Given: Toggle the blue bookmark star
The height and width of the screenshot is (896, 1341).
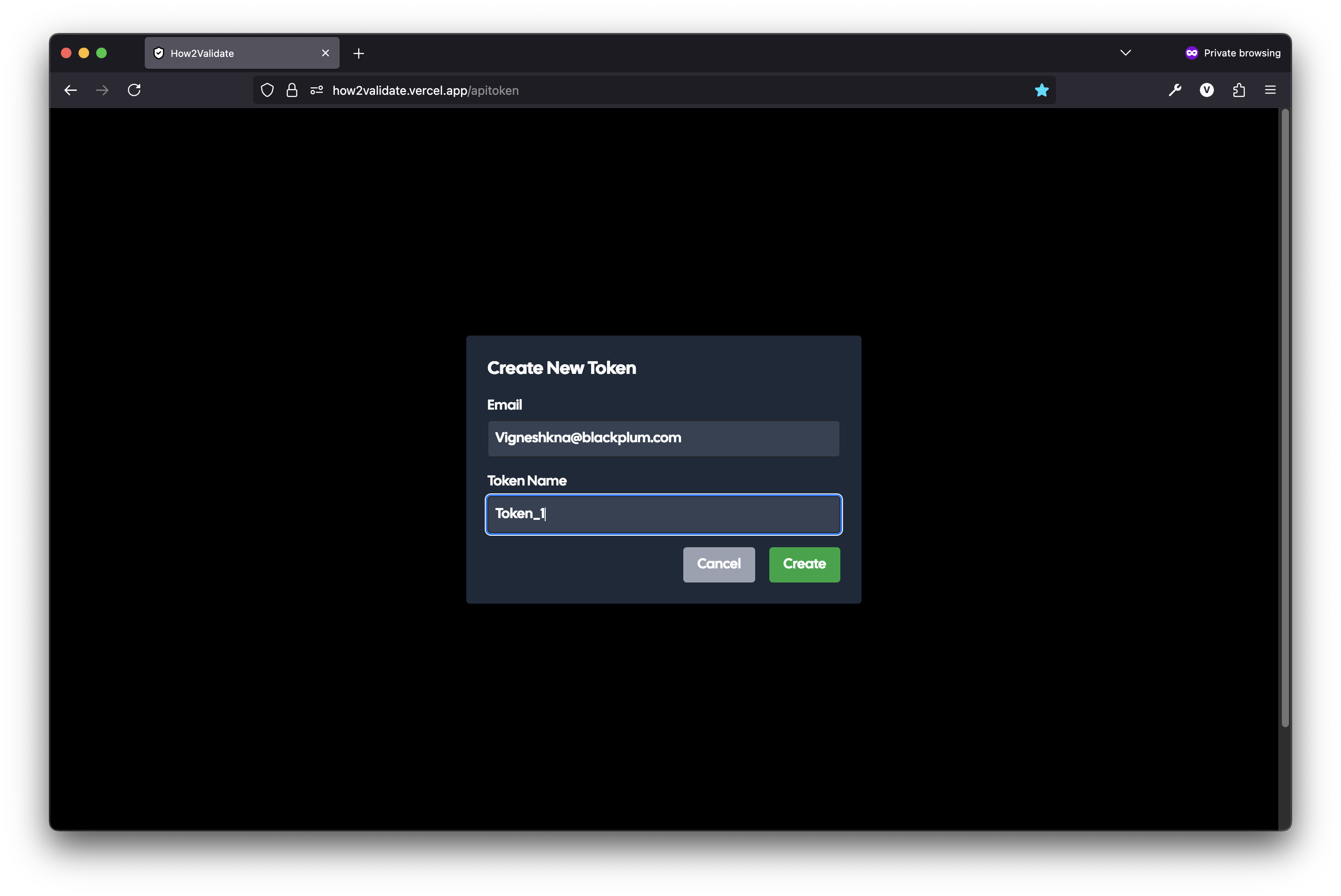Looking at the screenshot, I should [1041, 90].
